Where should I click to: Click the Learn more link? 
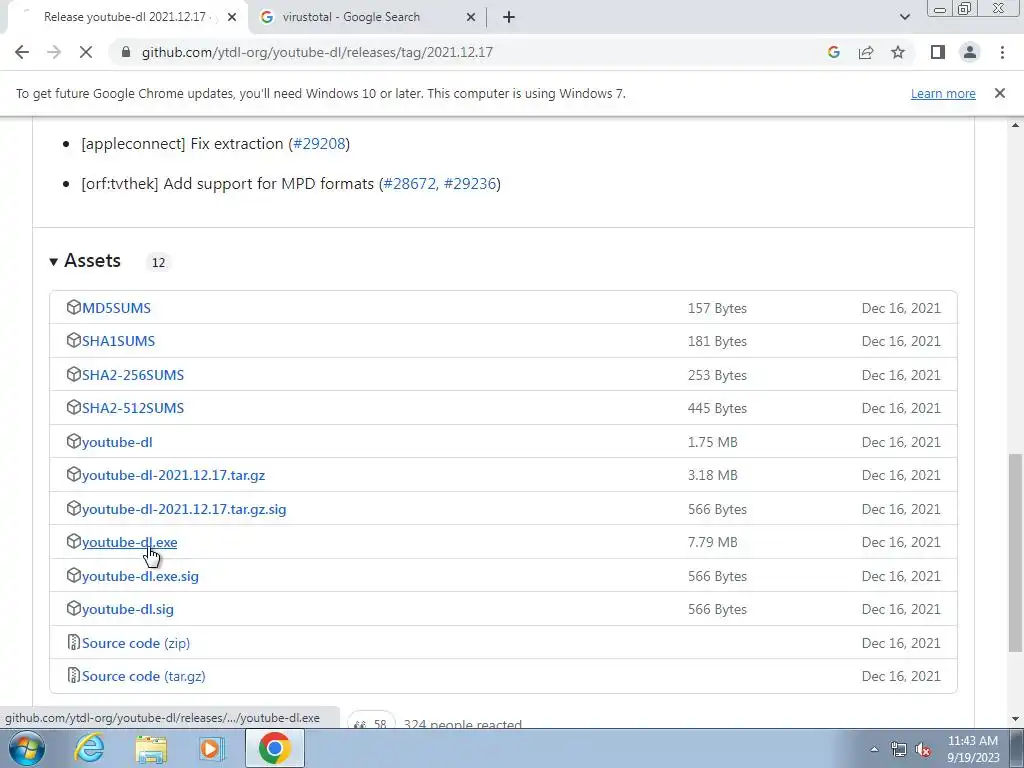[x=943, y=93]
